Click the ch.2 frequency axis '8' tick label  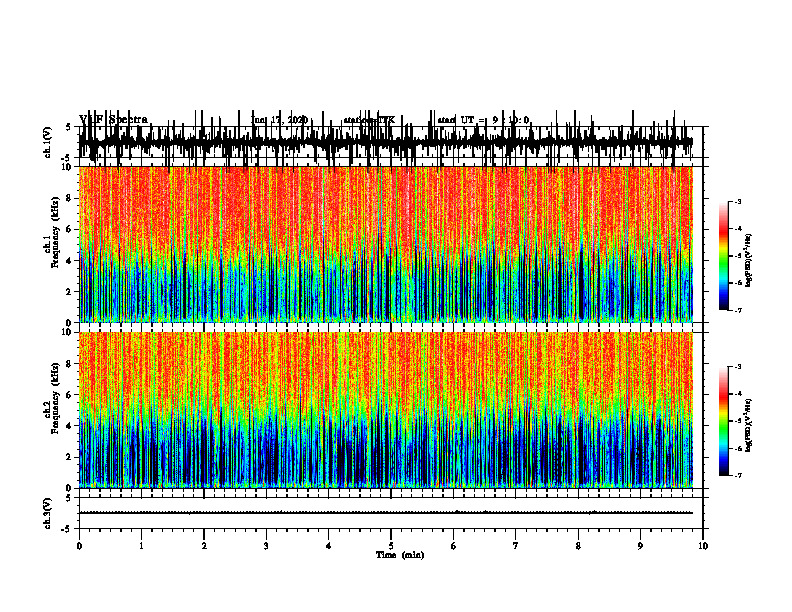click(x=70, y=364)
